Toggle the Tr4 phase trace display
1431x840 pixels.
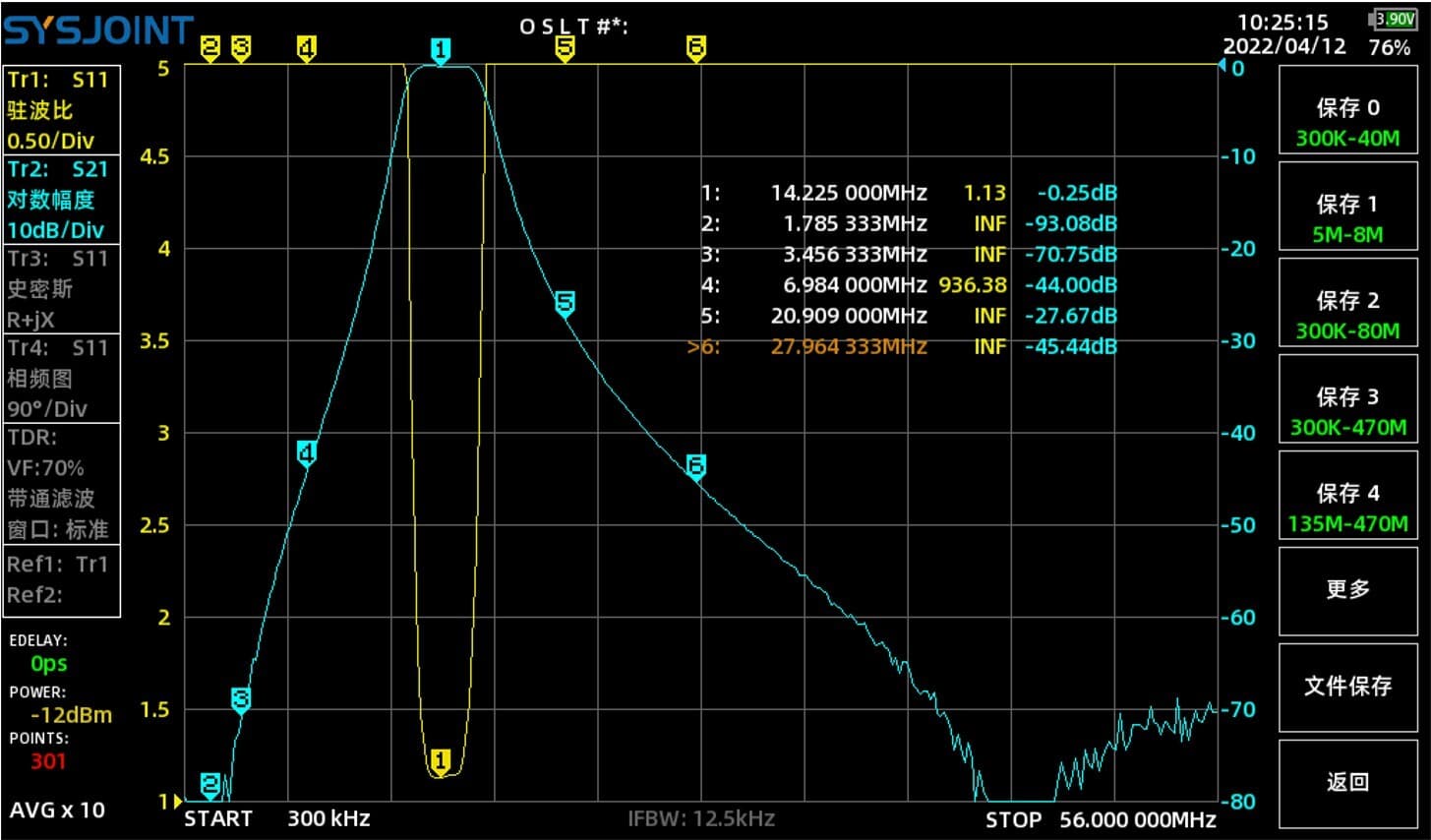[x=61, y=378]
